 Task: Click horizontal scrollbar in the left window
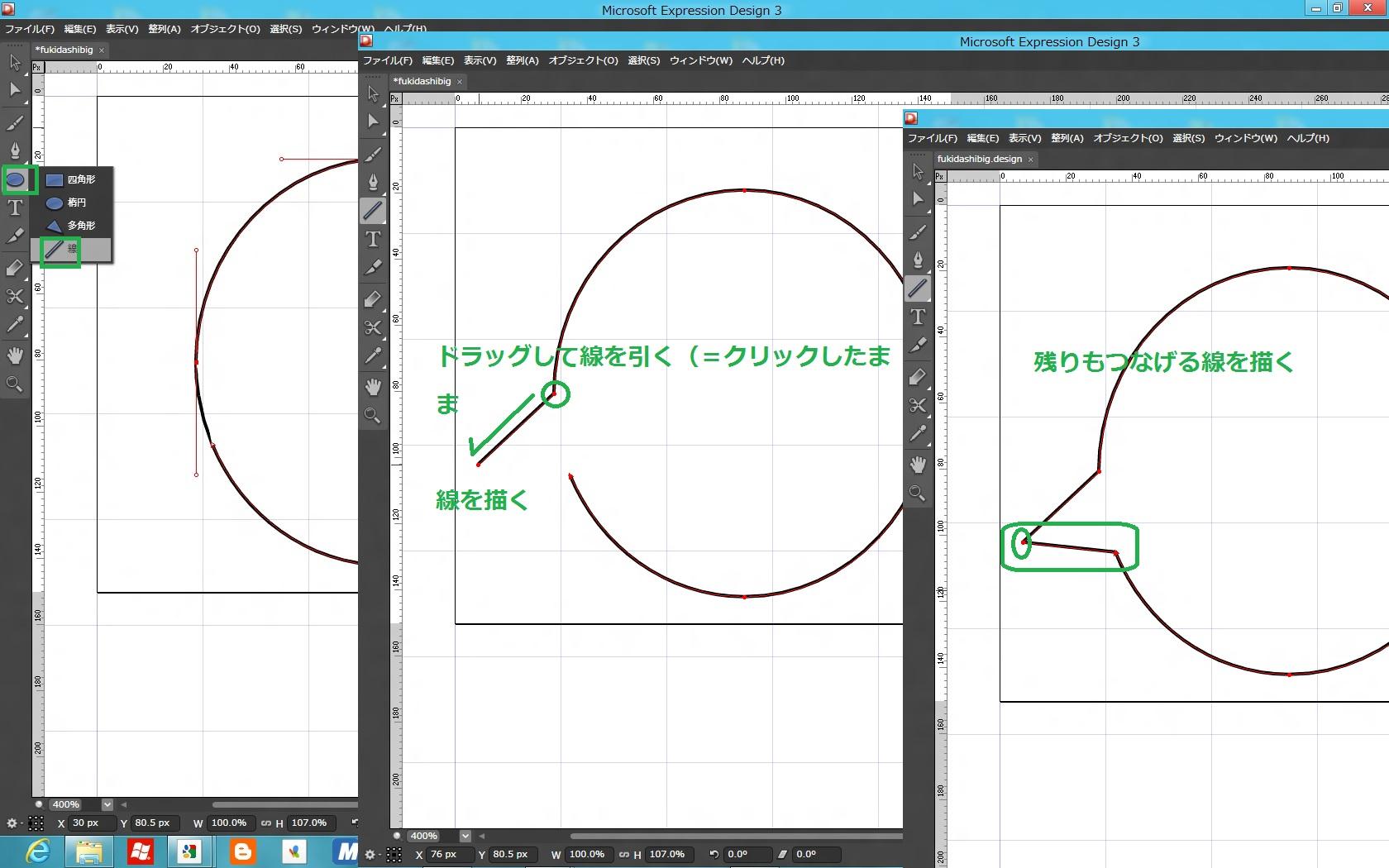coord(284,805)
